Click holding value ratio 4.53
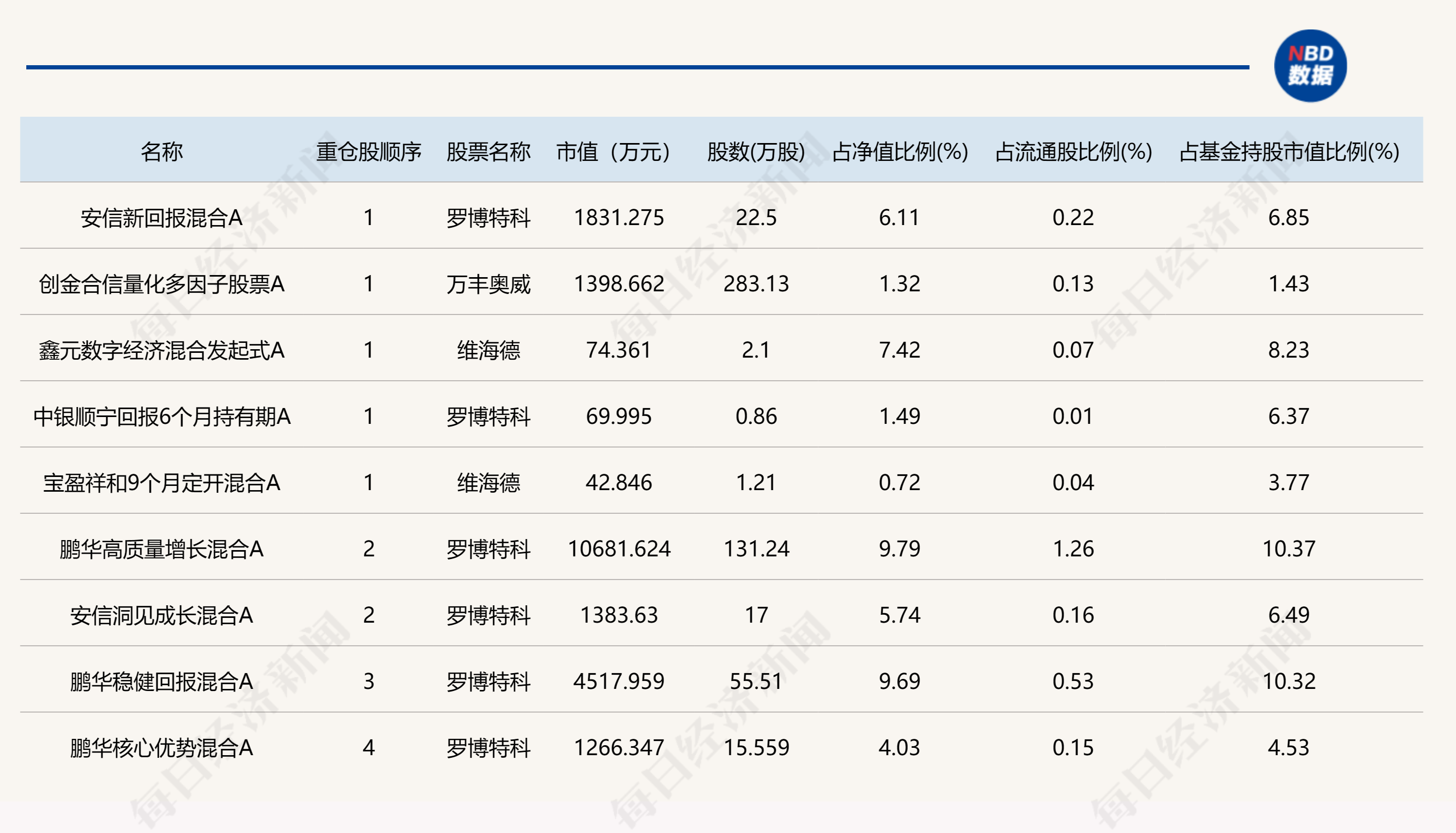The height and width of the screenshot is (833, 1456). point(1288,747)
